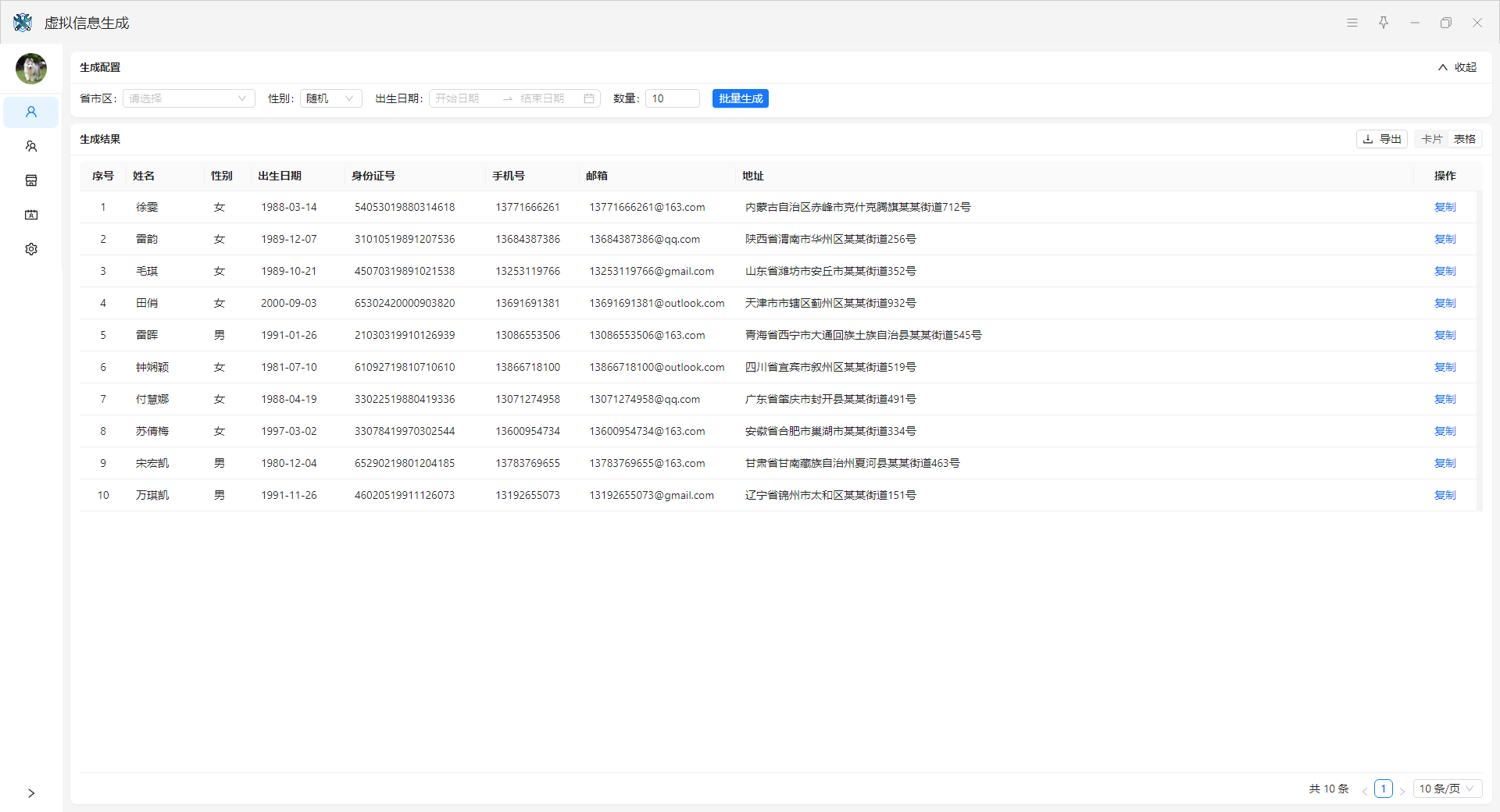
Task: Pin the window with the pushpin icon
Action: pos(1384,23)
